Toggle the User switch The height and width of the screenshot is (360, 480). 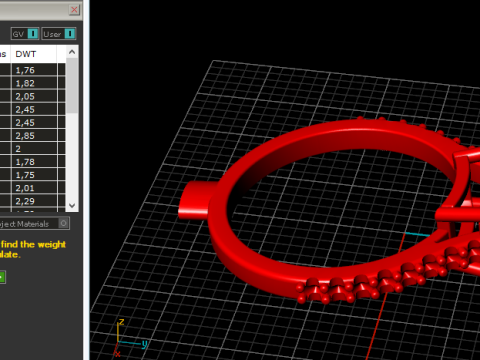pos(59,34)
